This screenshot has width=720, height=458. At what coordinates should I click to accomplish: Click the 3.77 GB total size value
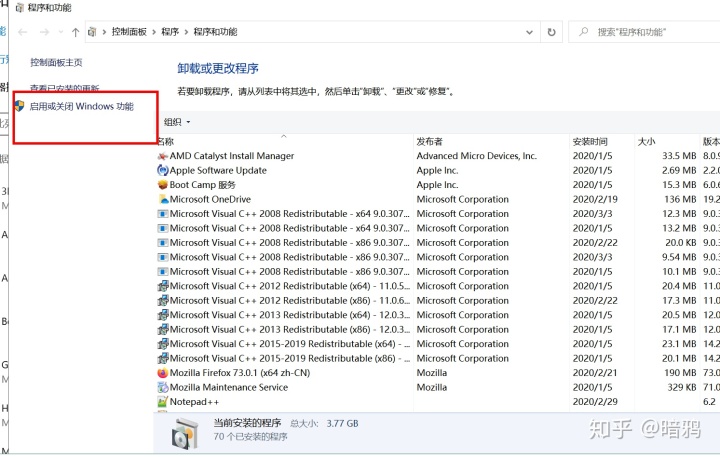pyautogui.click(x=343, y=424)
